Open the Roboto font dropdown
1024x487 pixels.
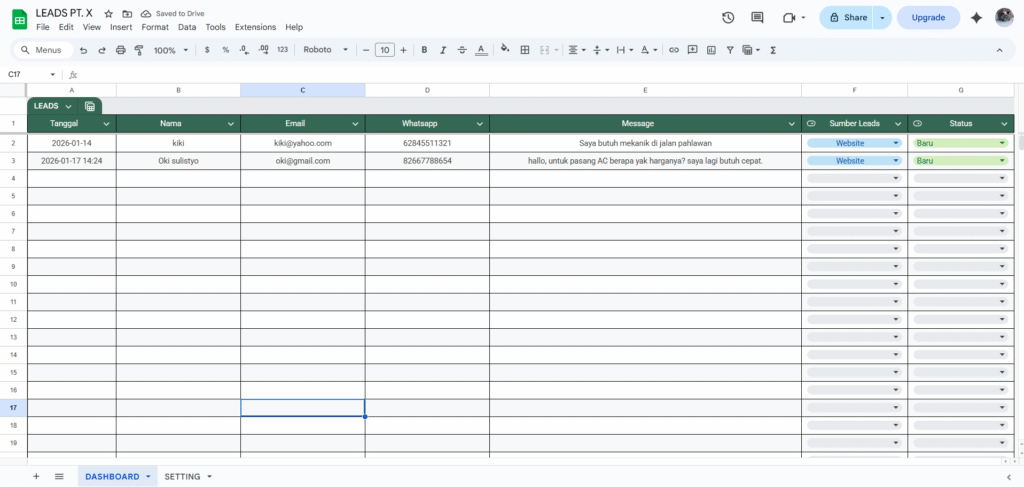pyautogui.click(x=326, y=50)
